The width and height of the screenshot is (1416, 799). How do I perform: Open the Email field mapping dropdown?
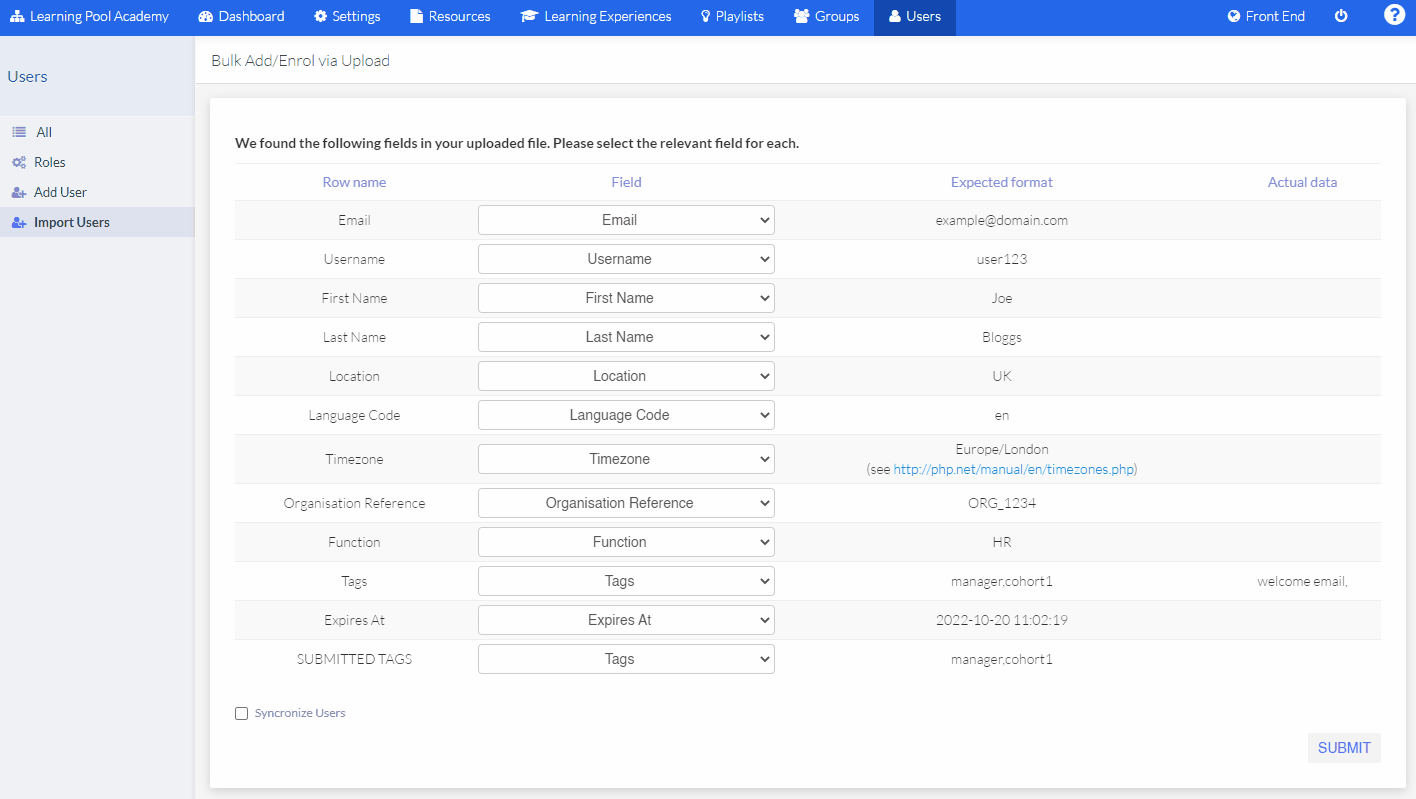(626, 219)
